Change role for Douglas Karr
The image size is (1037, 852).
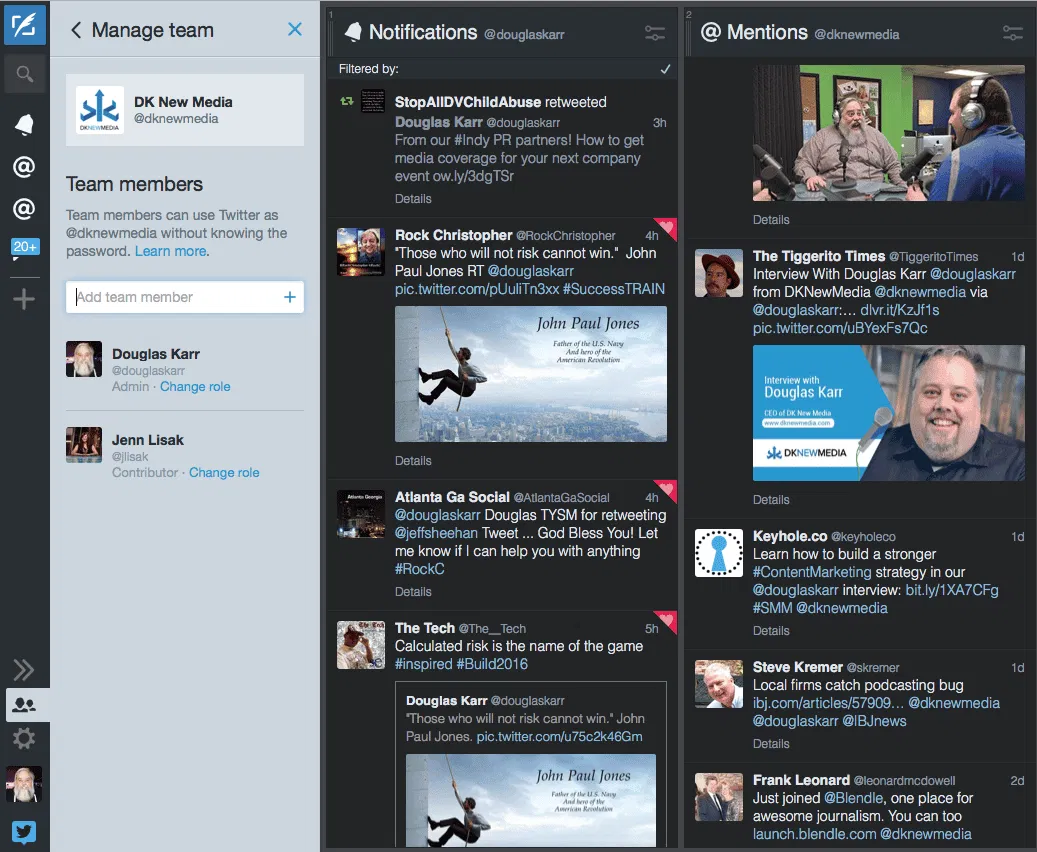coord(195,387)
